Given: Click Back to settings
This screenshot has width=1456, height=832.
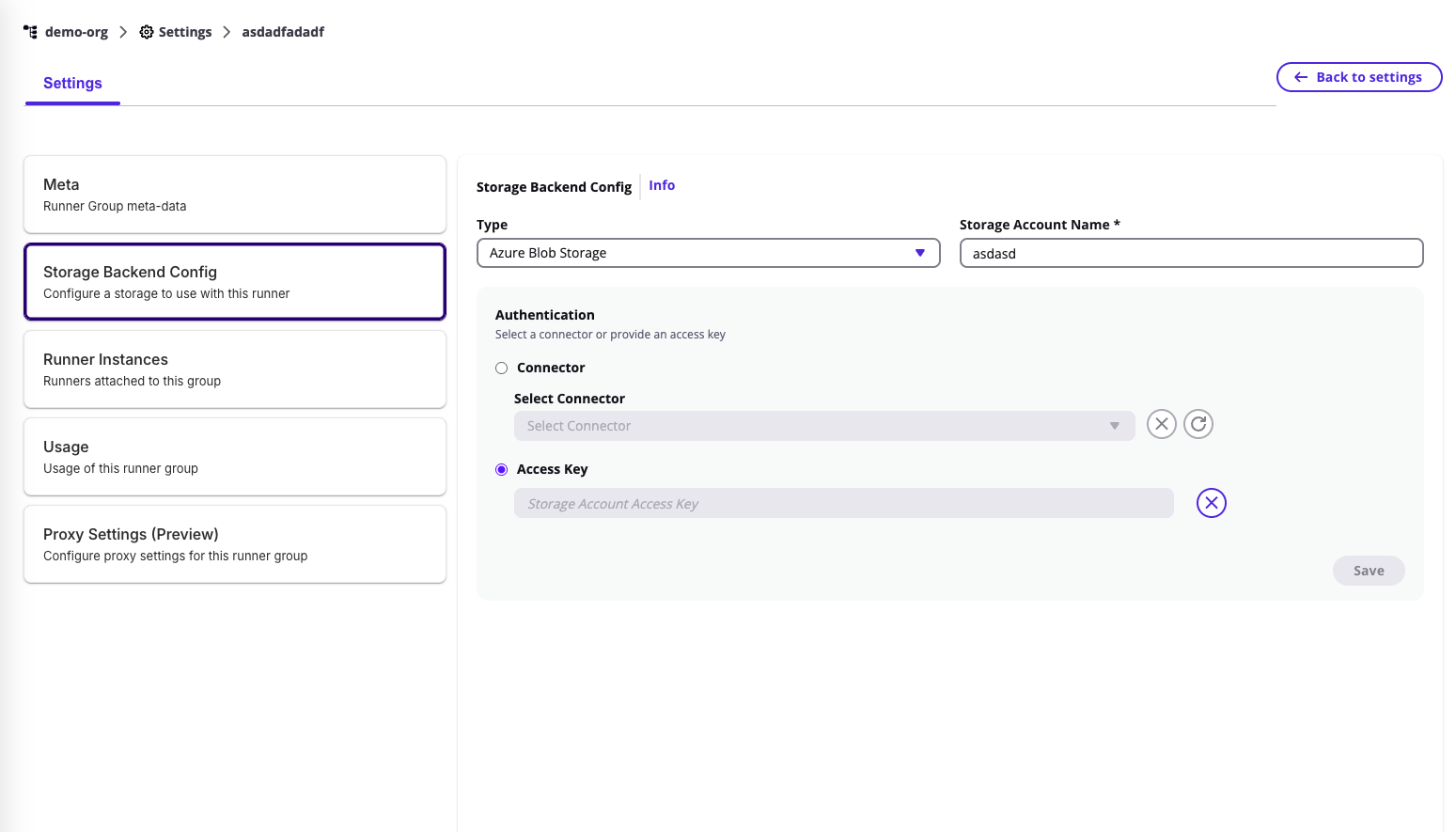Looking at the screenshot, I should click(1358, 77).
